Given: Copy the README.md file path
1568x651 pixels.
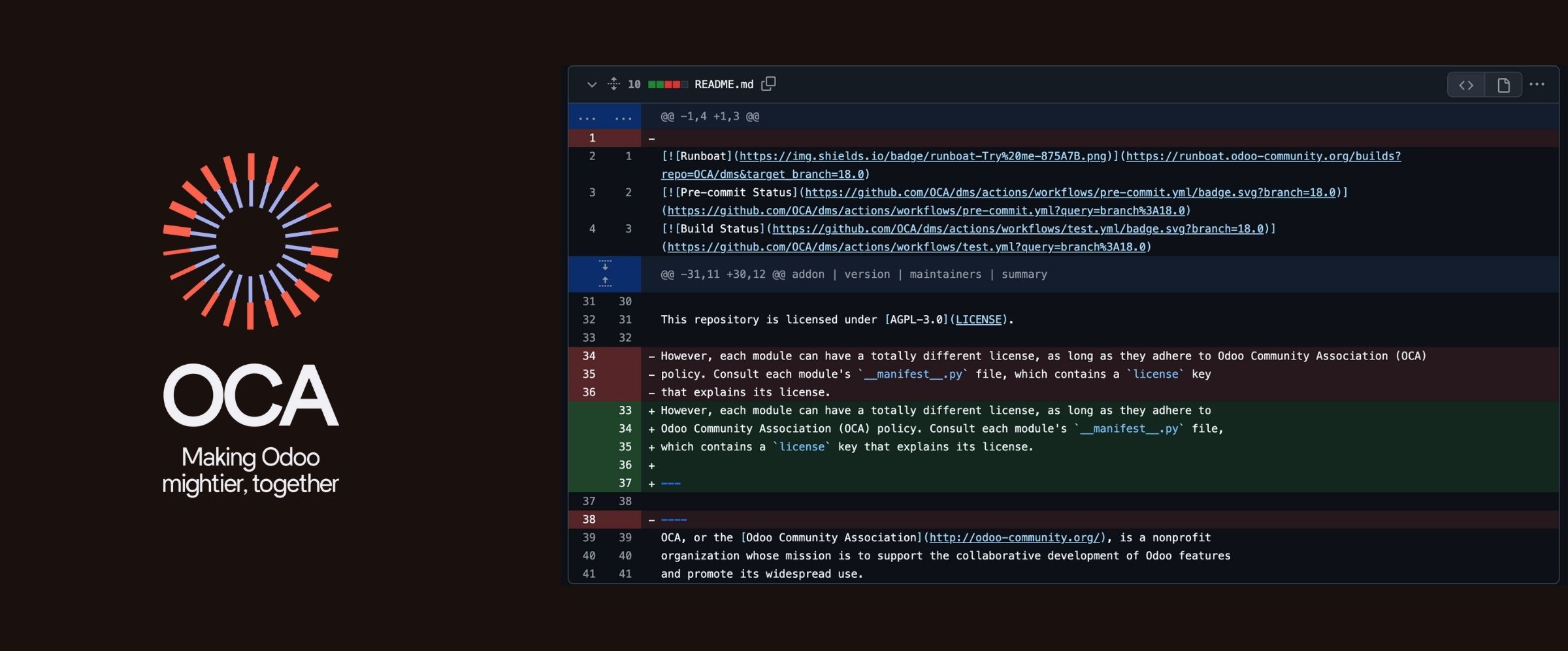Looking at the screenshot, I should tap(769, 84).
